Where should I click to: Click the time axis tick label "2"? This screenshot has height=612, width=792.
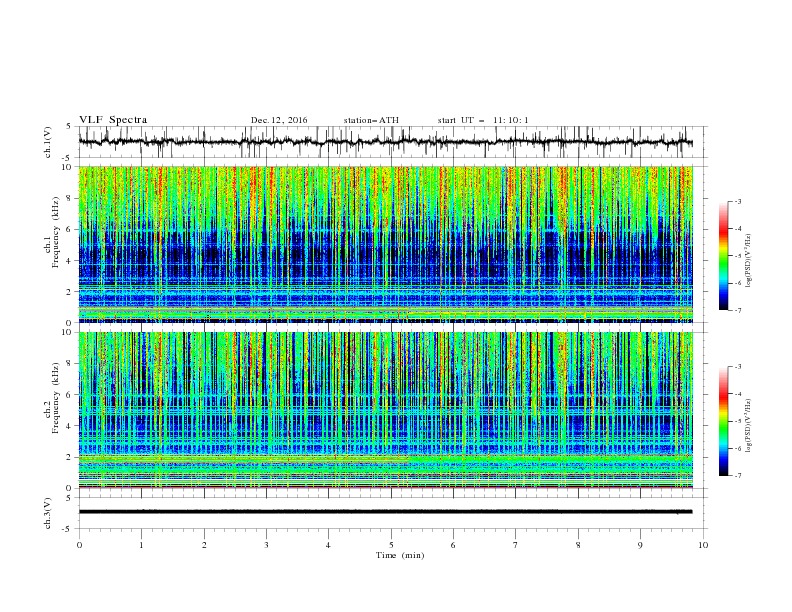pyautogui.click(x=204, y=545)
